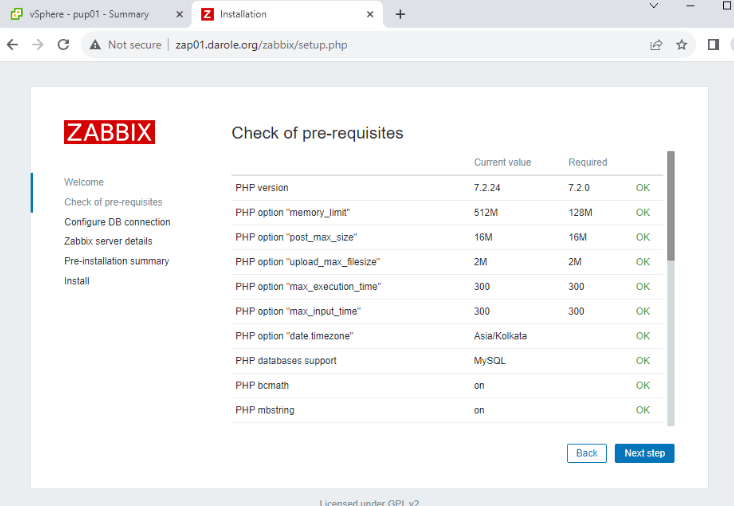Click the 128M required memory_limit value
Viewport: 734px width, 506px height.
tap(580, 213)
